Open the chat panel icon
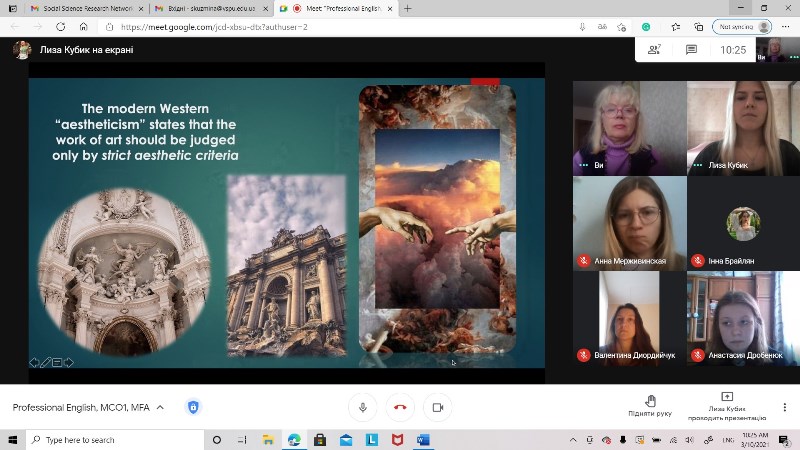The image size is (800, 450). tap(691, 49)
